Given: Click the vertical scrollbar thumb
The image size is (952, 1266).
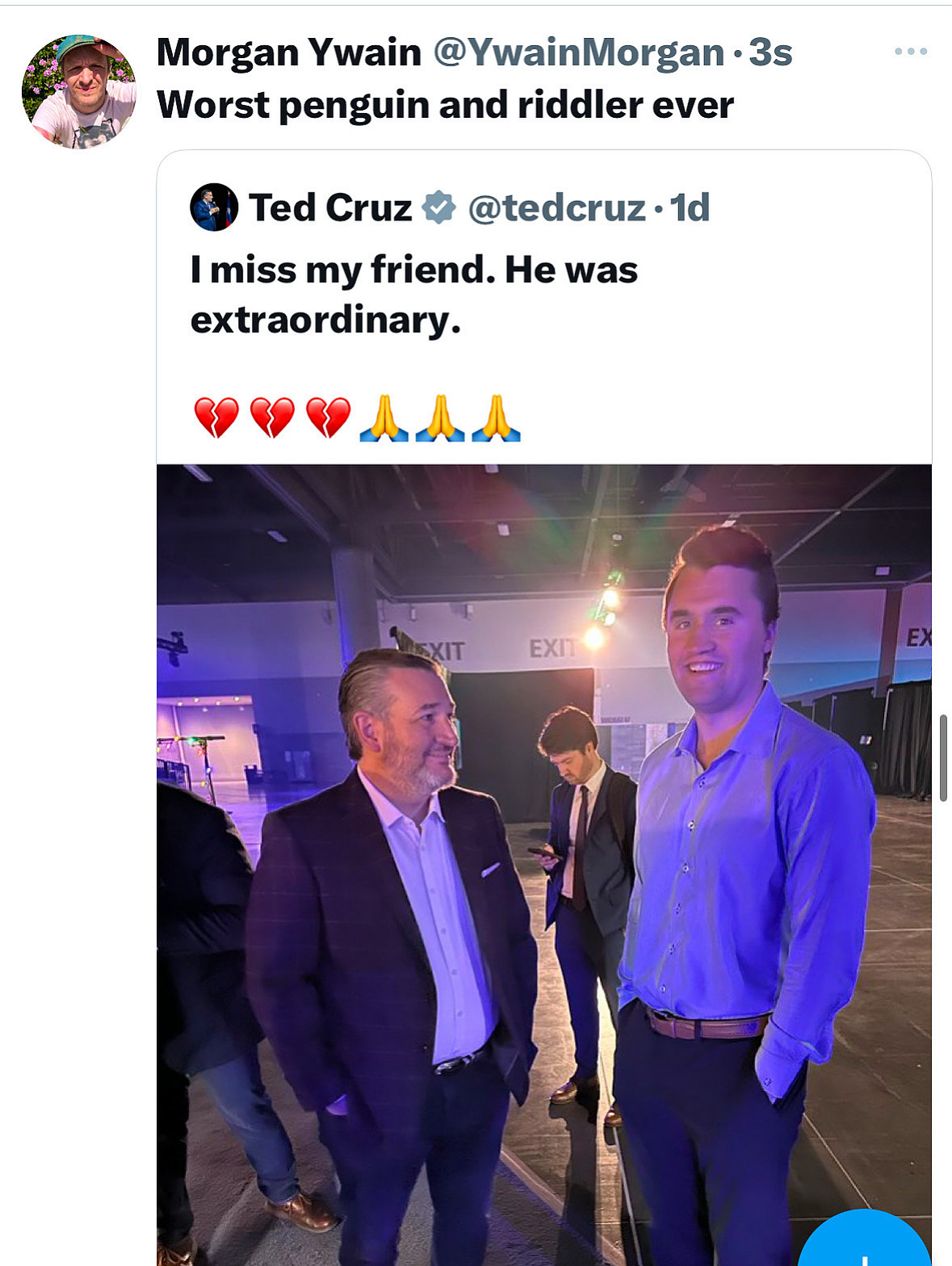Looking at the screenshot, I should pos(943,757).
